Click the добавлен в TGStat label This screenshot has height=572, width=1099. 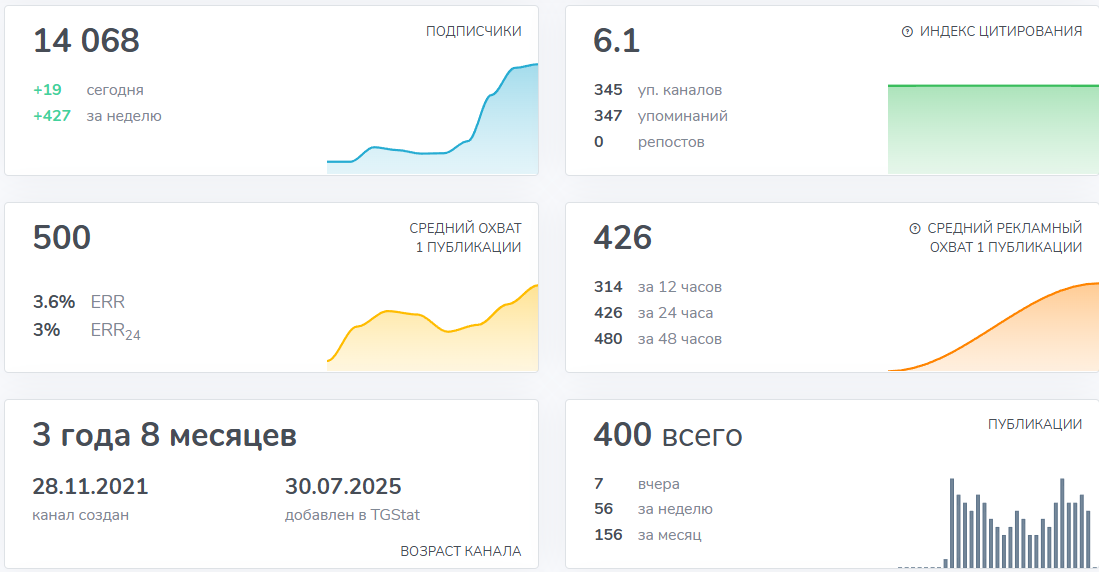tap(352, 515)
